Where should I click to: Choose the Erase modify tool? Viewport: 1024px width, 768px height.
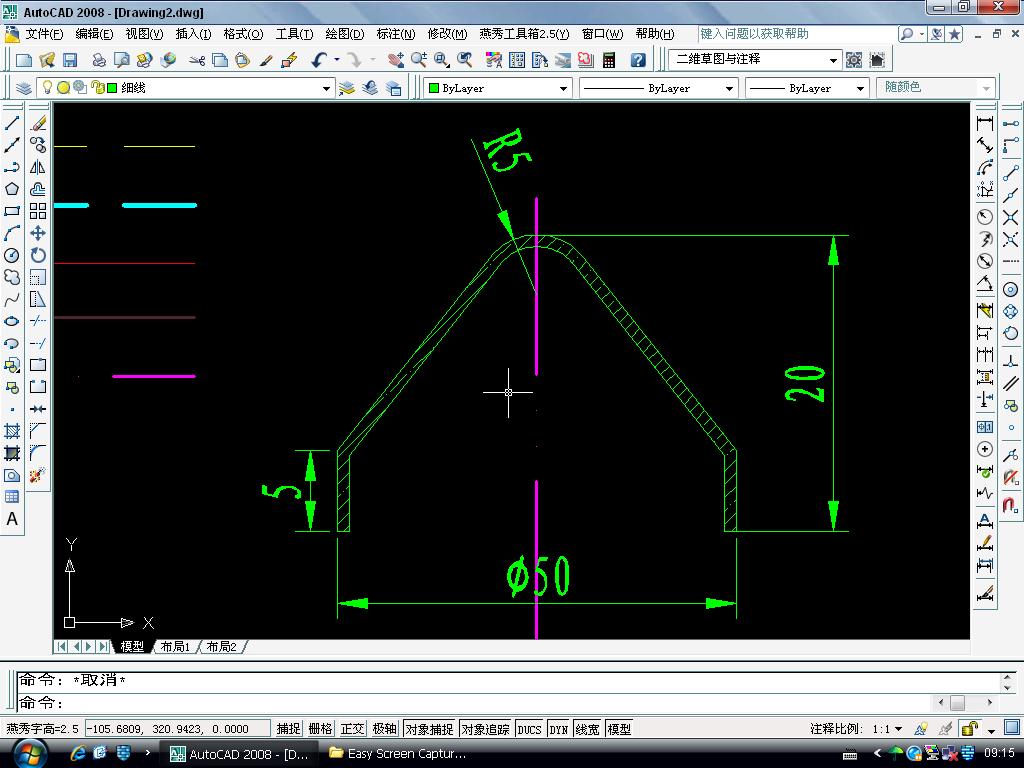38,123
